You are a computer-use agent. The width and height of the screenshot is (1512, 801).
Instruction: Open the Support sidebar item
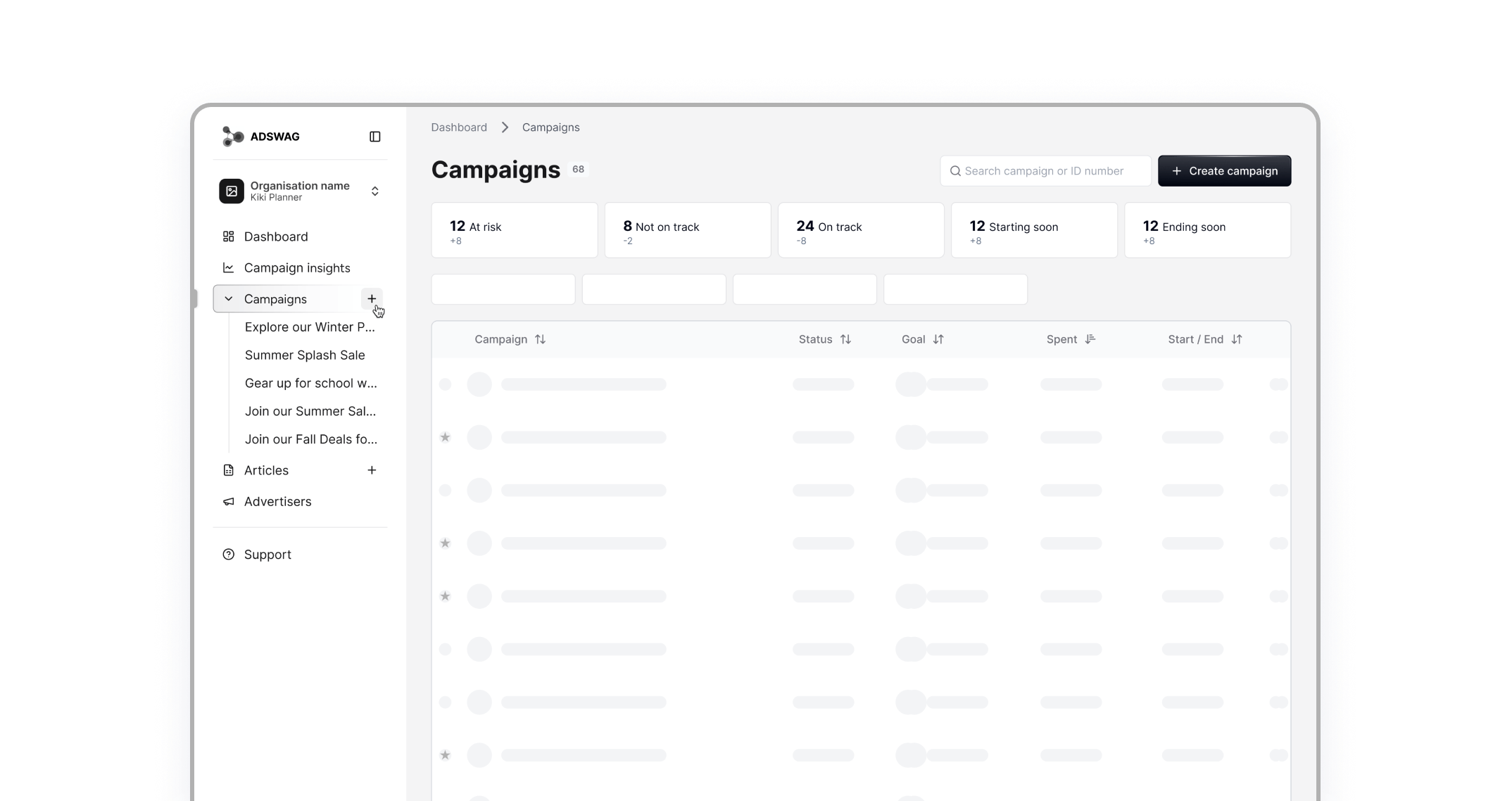point(301,555)
